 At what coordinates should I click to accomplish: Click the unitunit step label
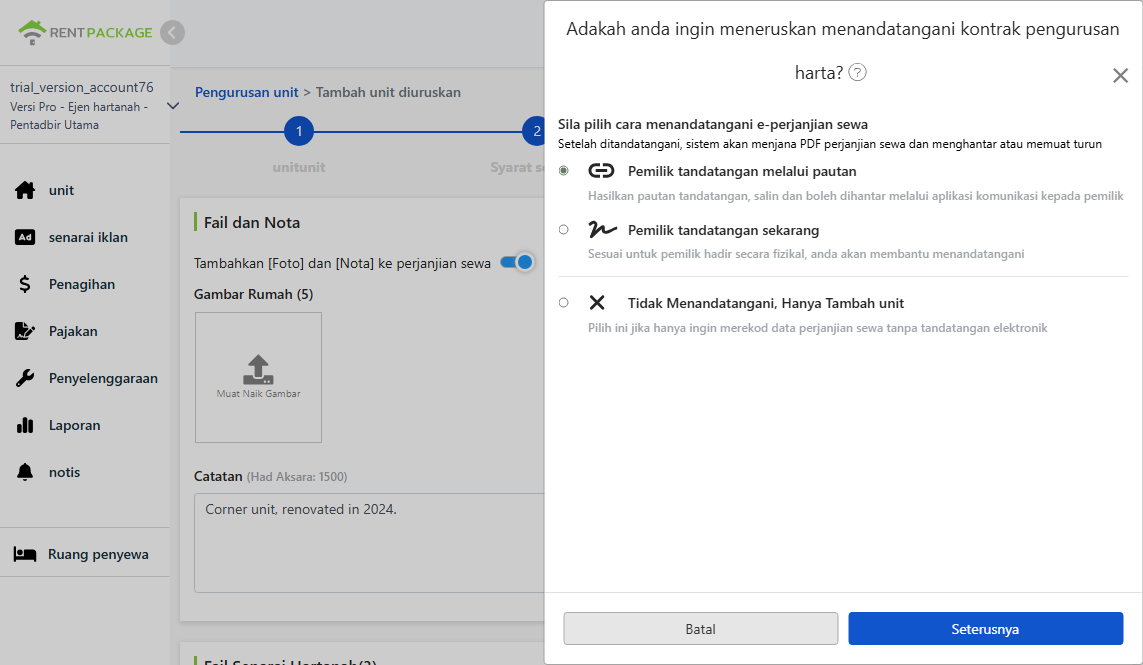(299, 167)
